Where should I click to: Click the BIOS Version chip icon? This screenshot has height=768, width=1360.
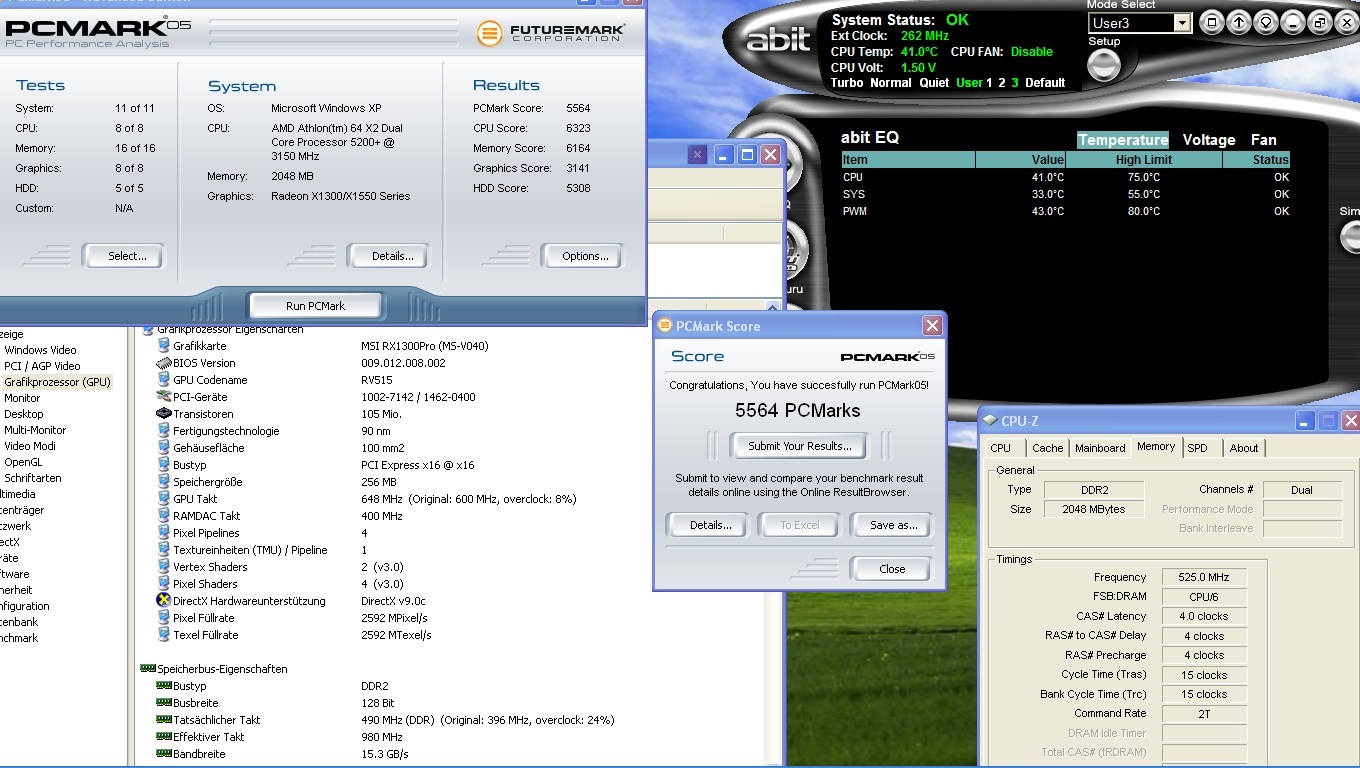[164, 363]
